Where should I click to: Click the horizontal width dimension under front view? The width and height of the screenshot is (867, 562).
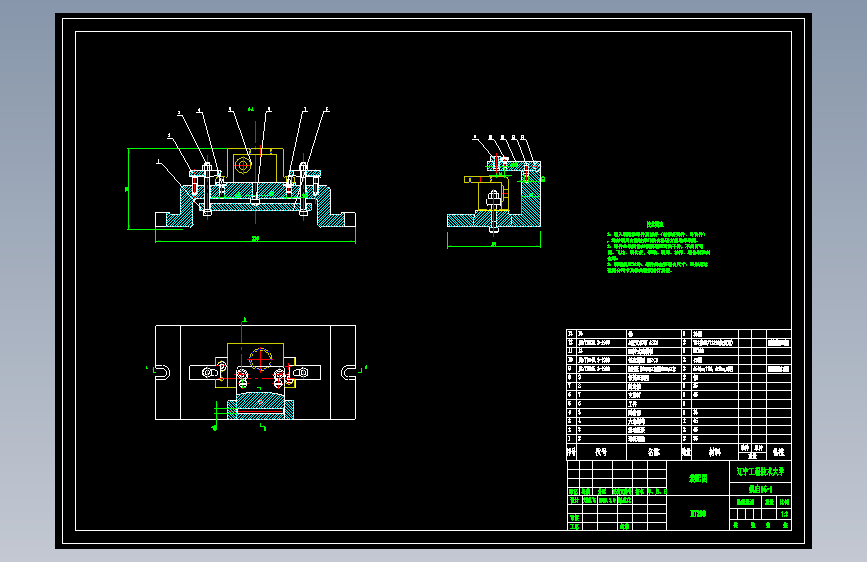pos(255,240)
